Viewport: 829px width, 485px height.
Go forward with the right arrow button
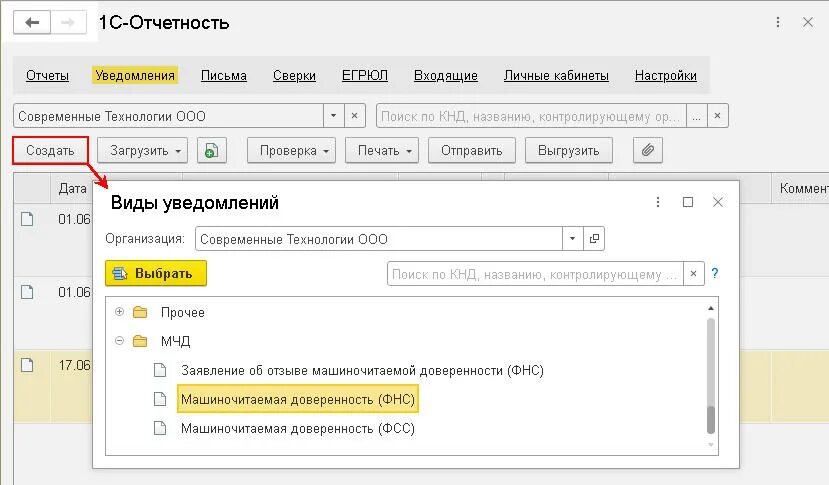(68, 23)
